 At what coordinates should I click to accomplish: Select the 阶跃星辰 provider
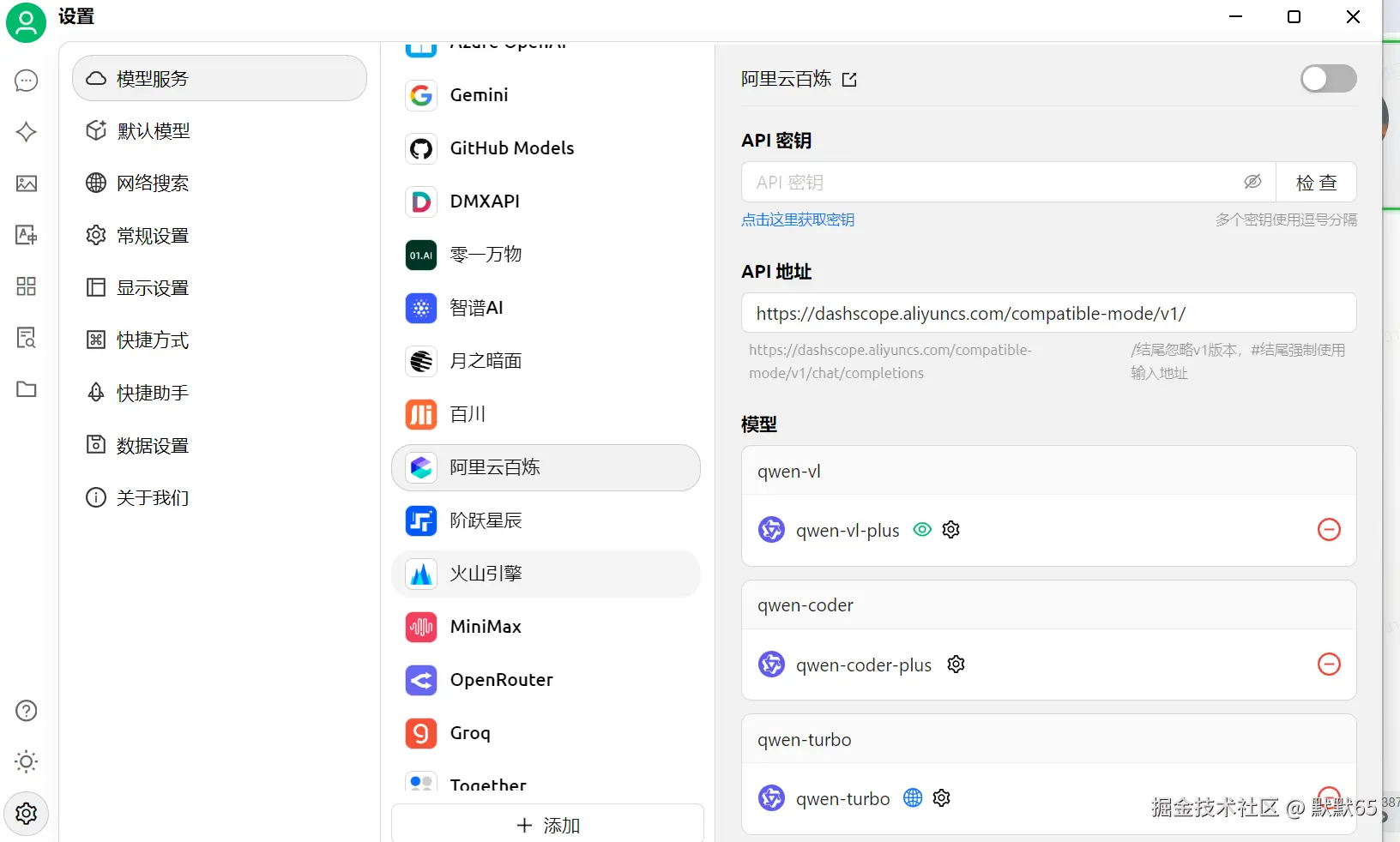(546, 520)
